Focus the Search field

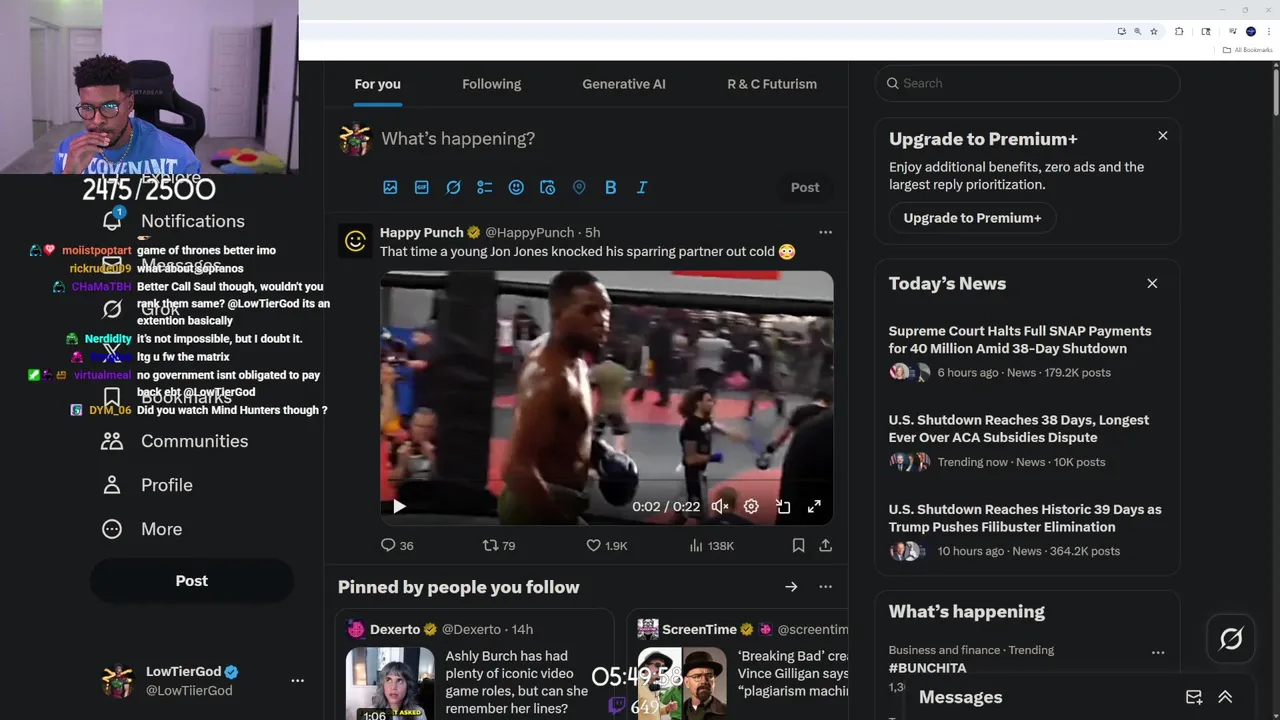coord(1027,83)
